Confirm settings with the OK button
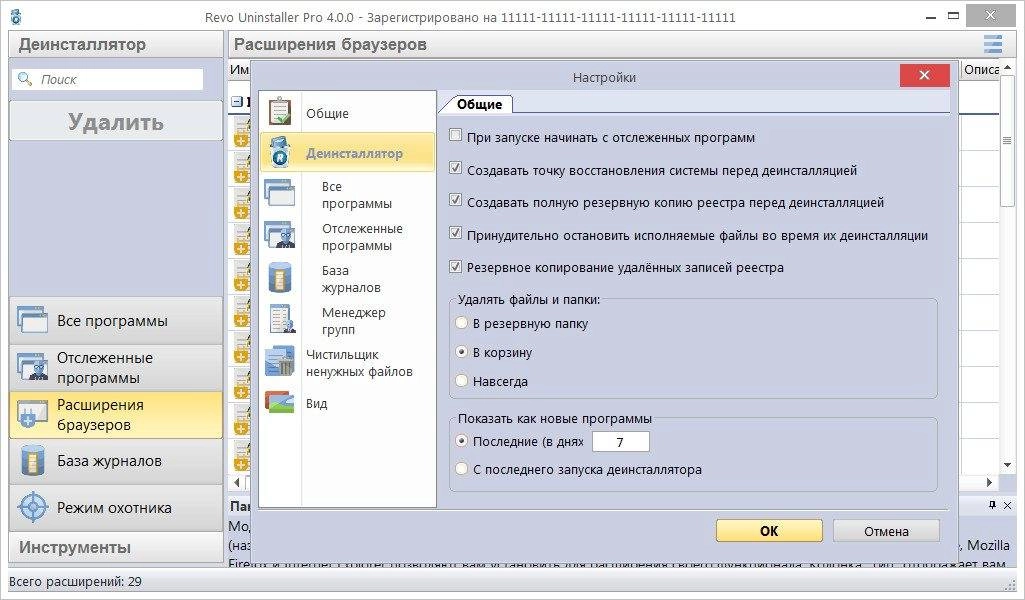1025x600 pixels. point(769,531)
